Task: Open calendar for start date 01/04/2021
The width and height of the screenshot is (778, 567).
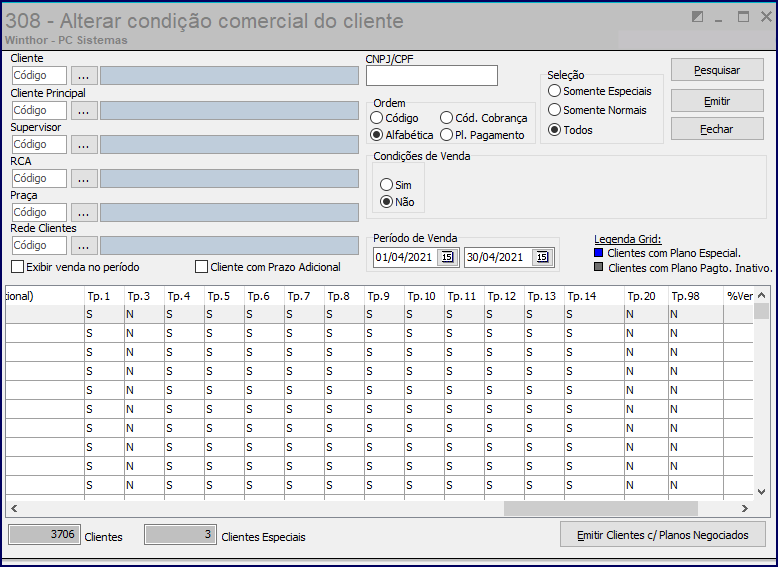Action: click(x=447, y=257)
